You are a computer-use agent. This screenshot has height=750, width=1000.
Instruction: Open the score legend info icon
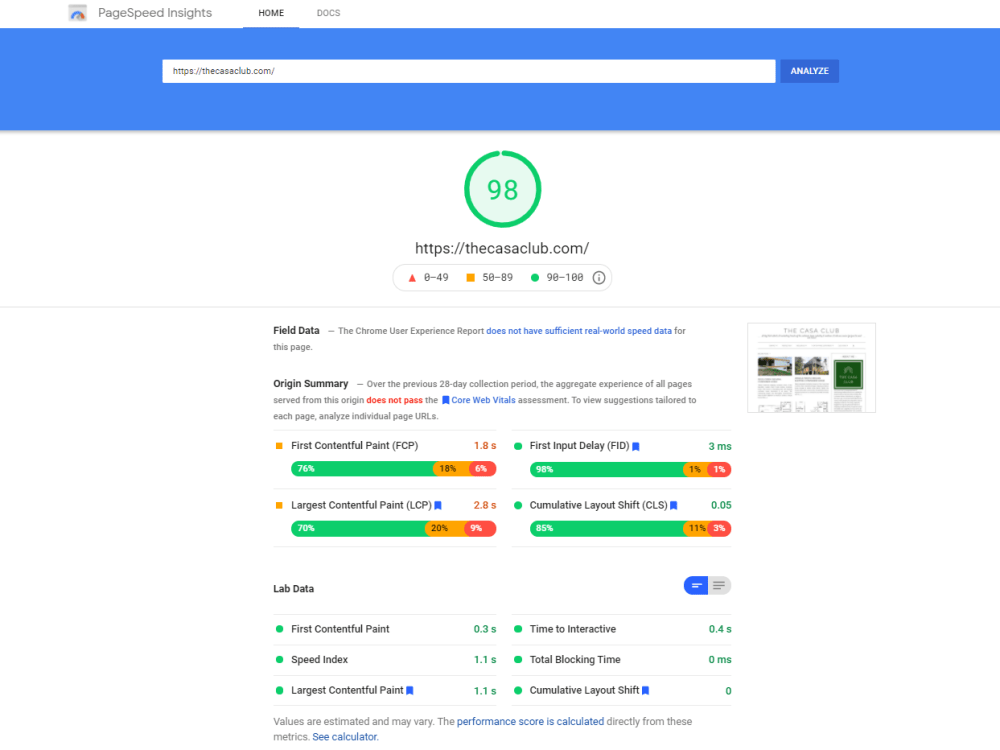pyautogui.click(x=598, y=277)
